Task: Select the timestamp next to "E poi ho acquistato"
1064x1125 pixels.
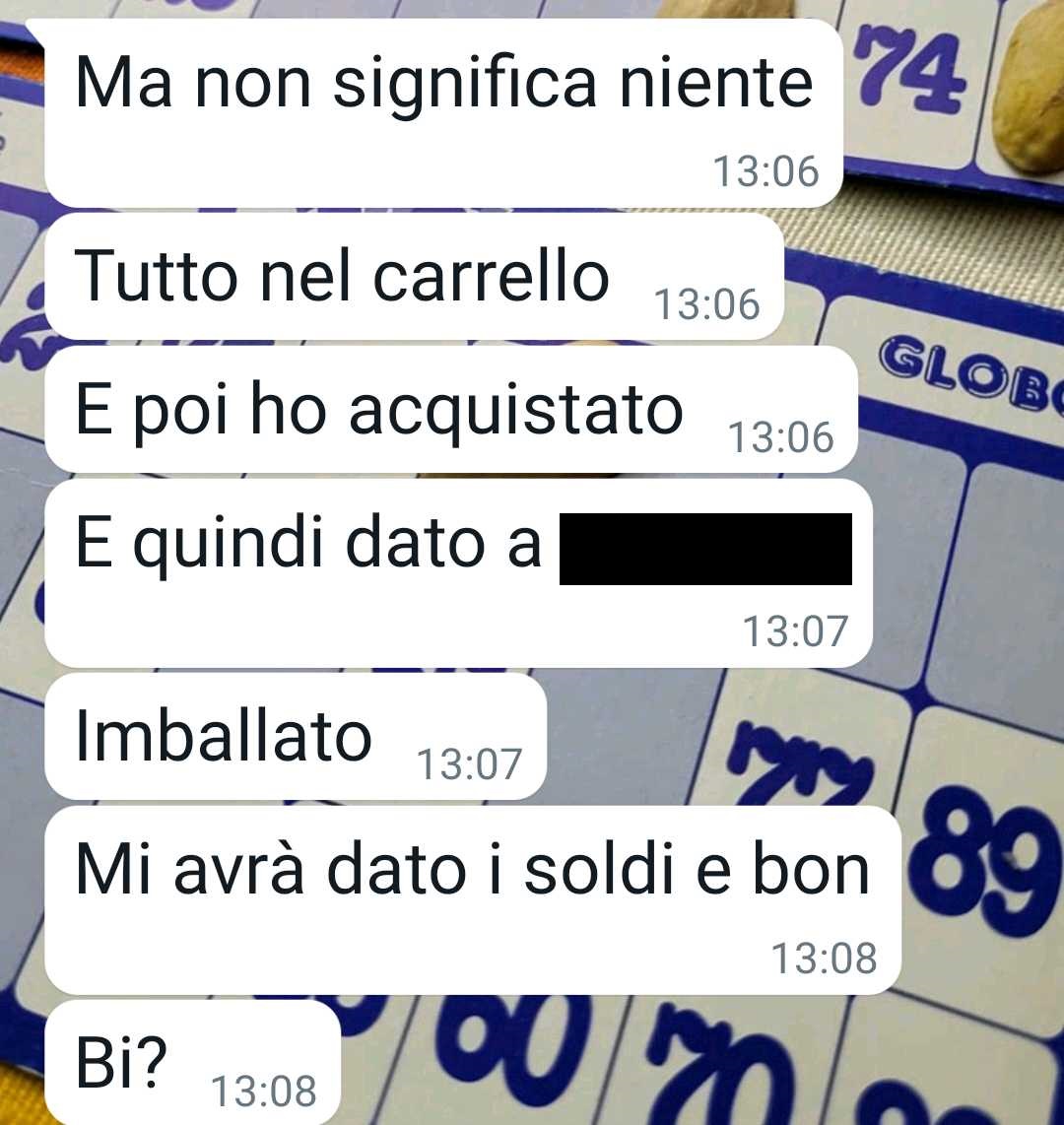Action: tap(780, 437)
